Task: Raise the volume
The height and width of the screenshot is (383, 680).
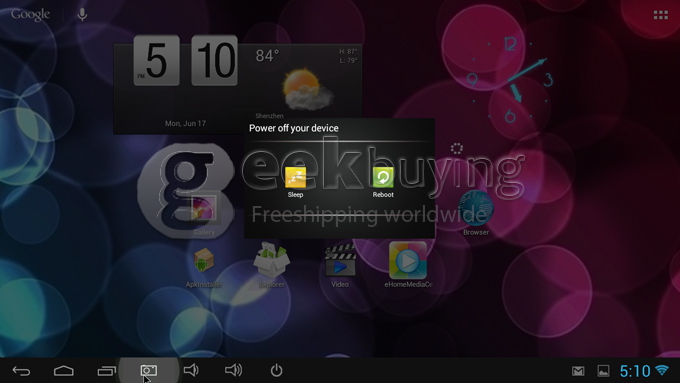Action: pos(233,370)
